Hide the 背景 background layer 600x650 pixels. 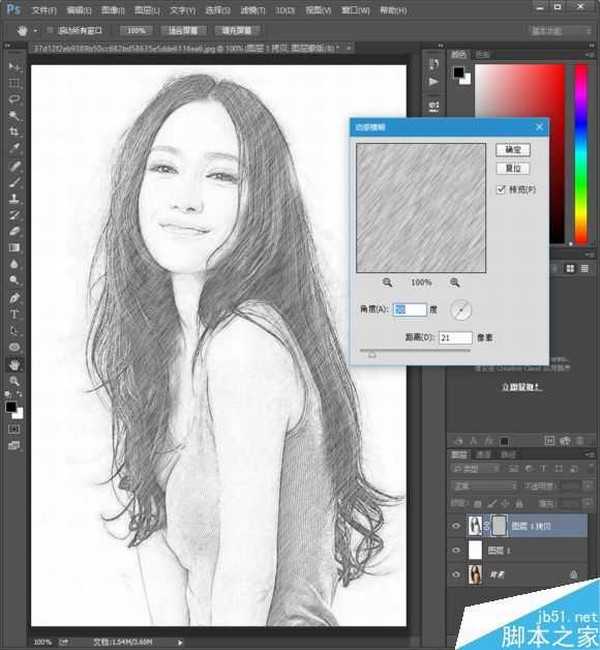point(458,574)
